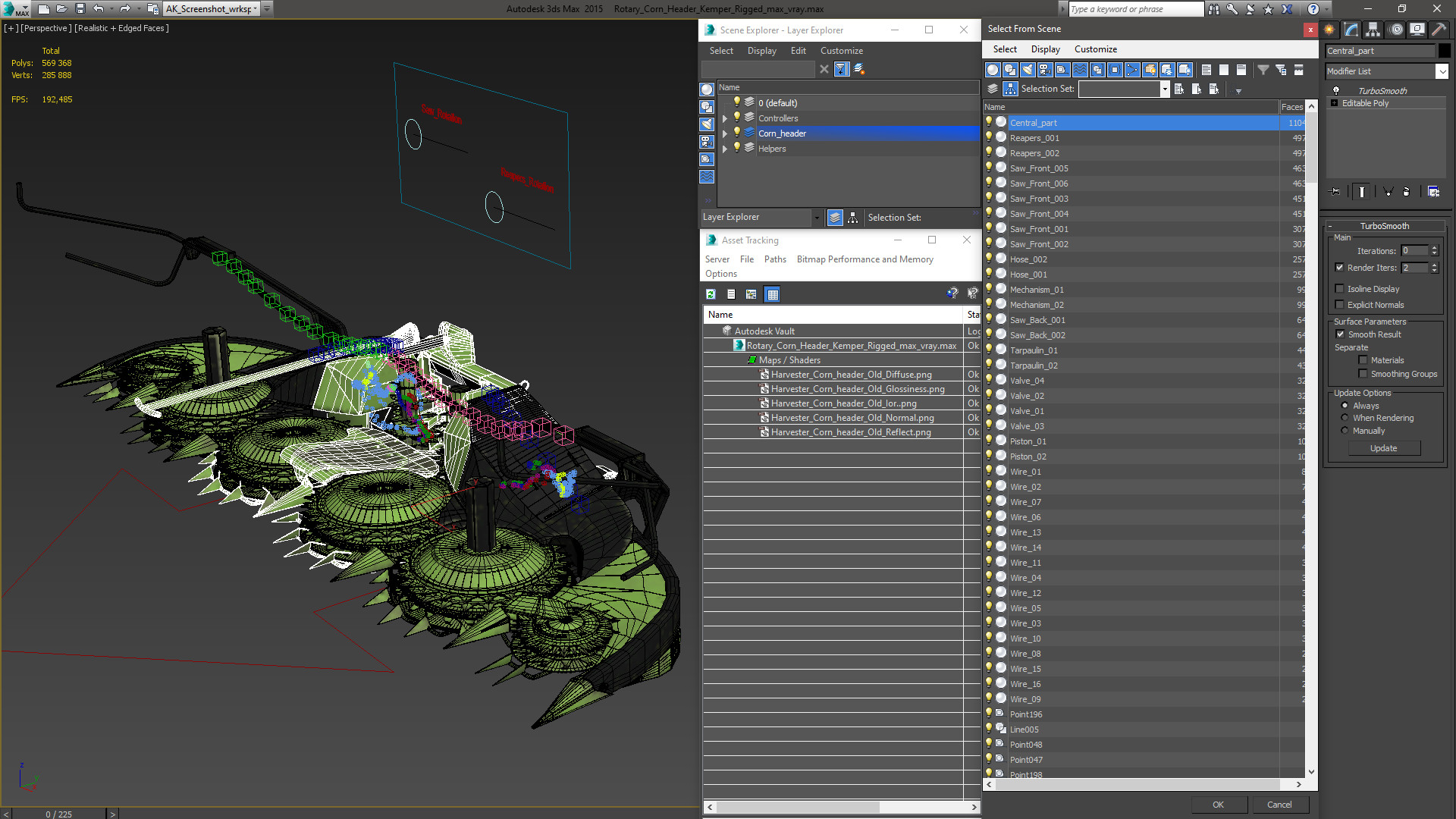Click Refresh icon in Asset Tracking toolbar
The height and width of the screenshot is (819, 1456).
[x=711, y=294]
